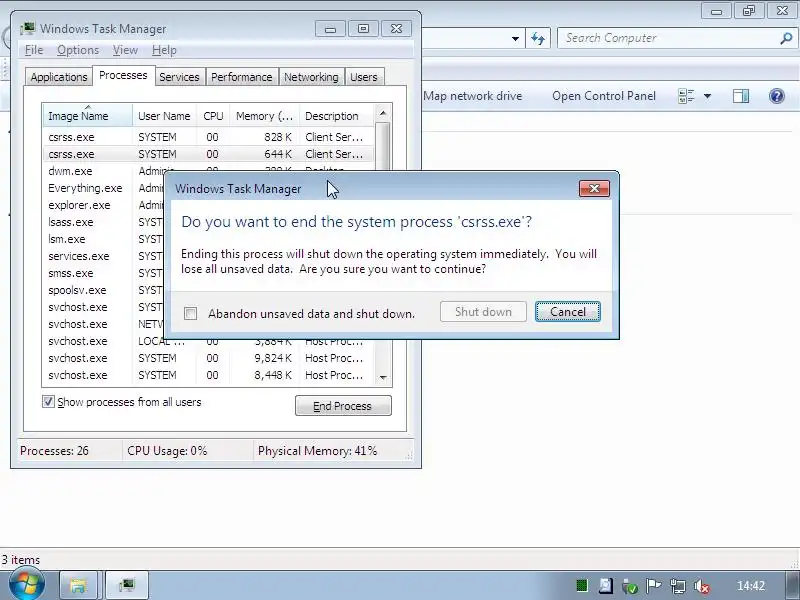Open Explorer help with the question mark icon
Viewport: 800px width, 600px height.
pyautogui.click(x=777, y=96)
